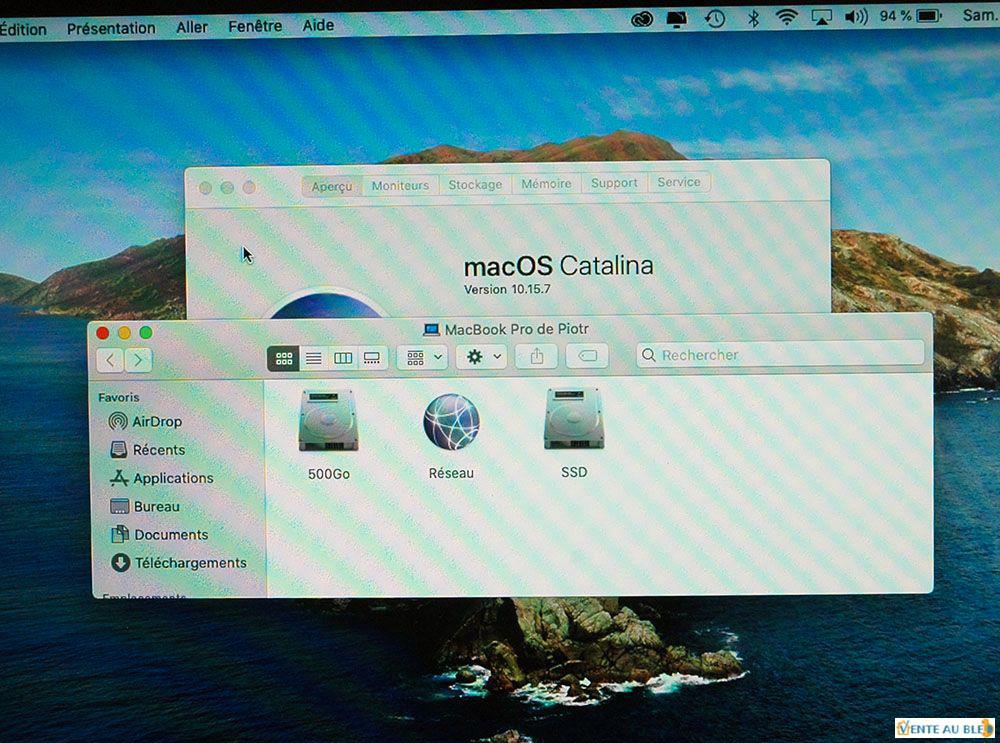Switch Finder to gallery view
1000x743 pixels.
tap(372, 358)
